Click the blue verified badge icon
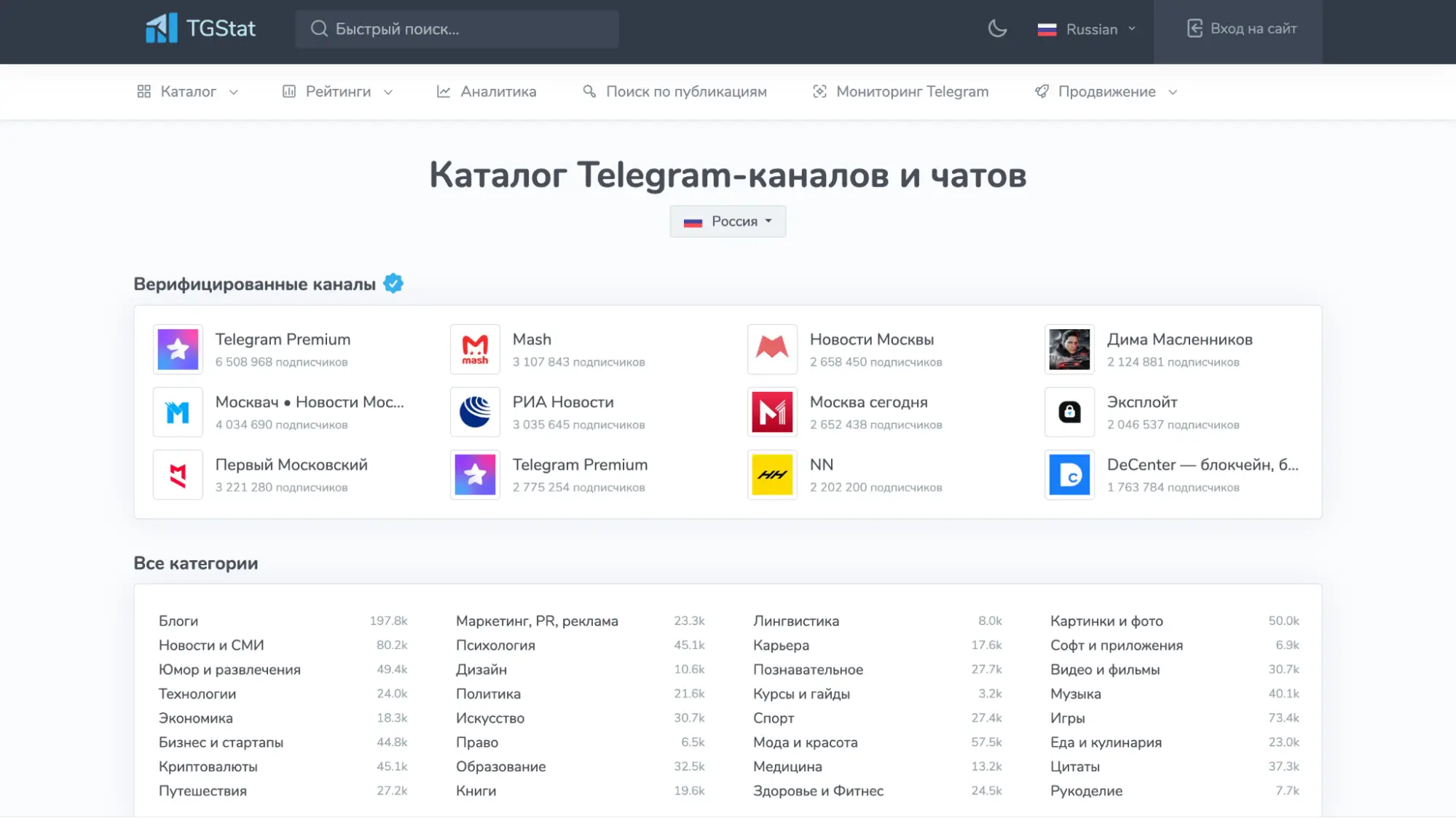1456x818 pixels. 393,283
